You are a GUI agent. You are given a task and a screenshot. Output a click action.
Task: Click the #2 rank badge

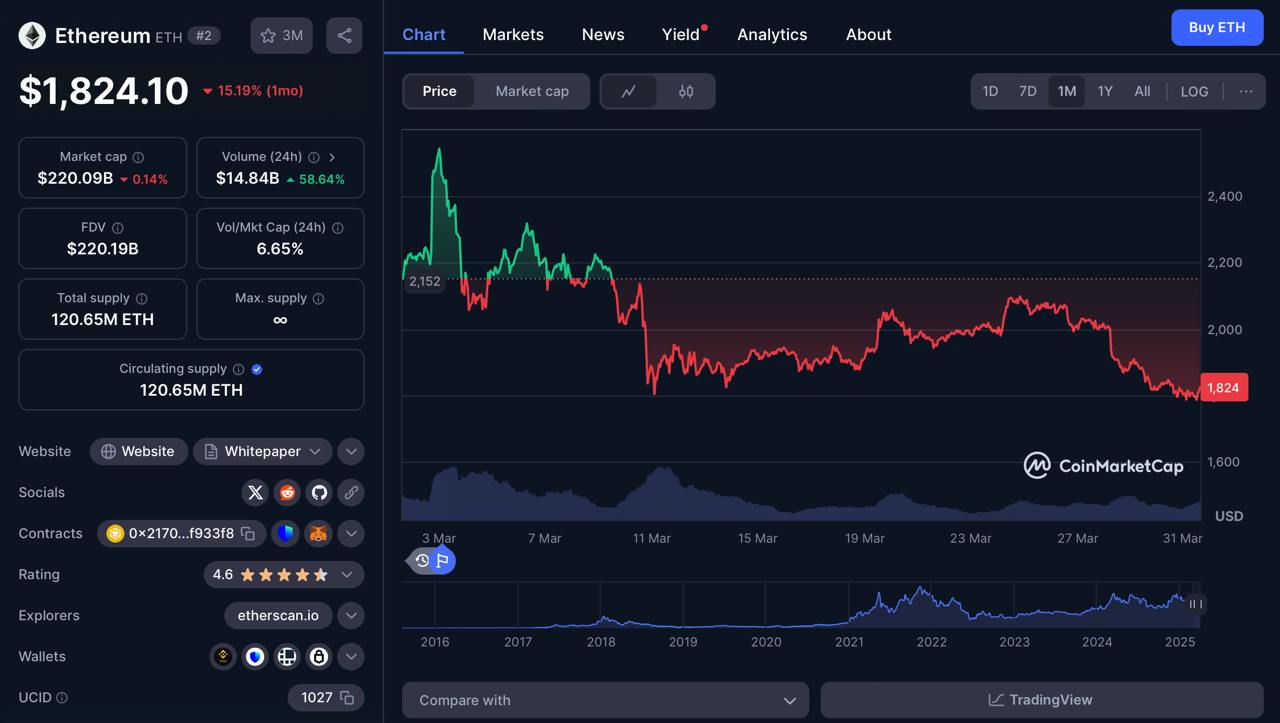coord(203,36)
